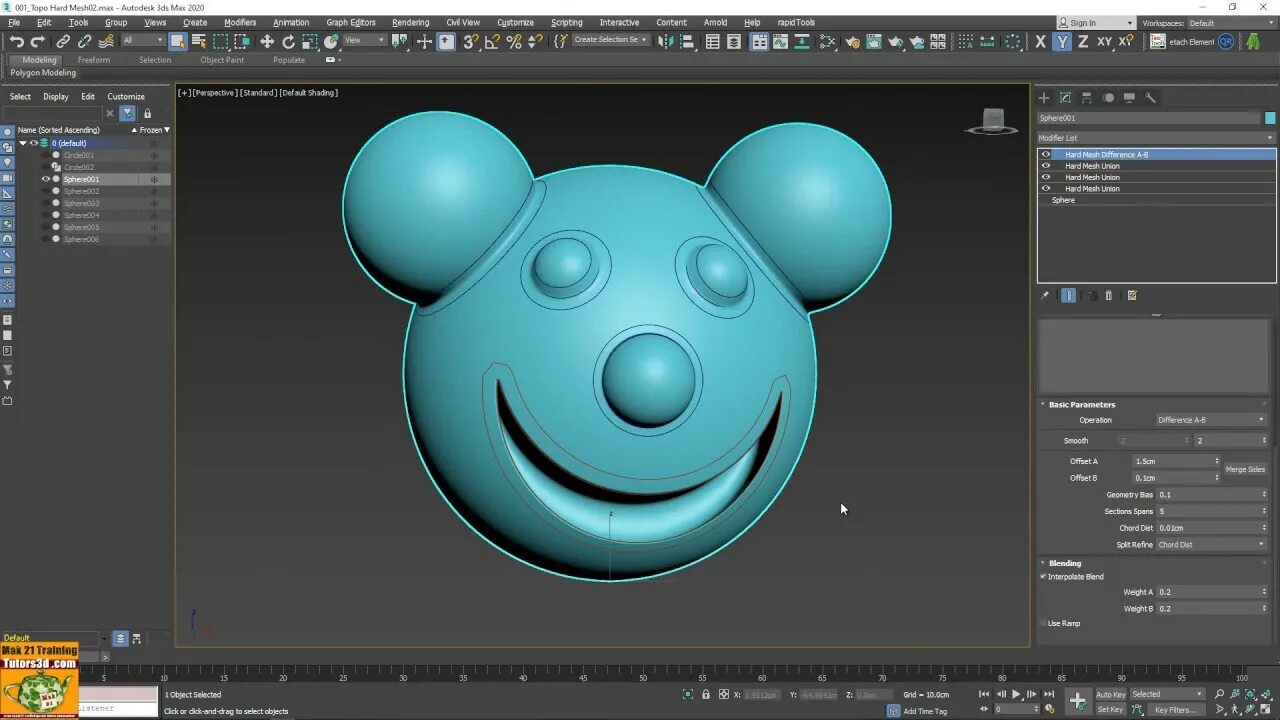Toggle the Interpolate Blend checkbox
Screen dimensions: 1280x720
coord(1043,577)
